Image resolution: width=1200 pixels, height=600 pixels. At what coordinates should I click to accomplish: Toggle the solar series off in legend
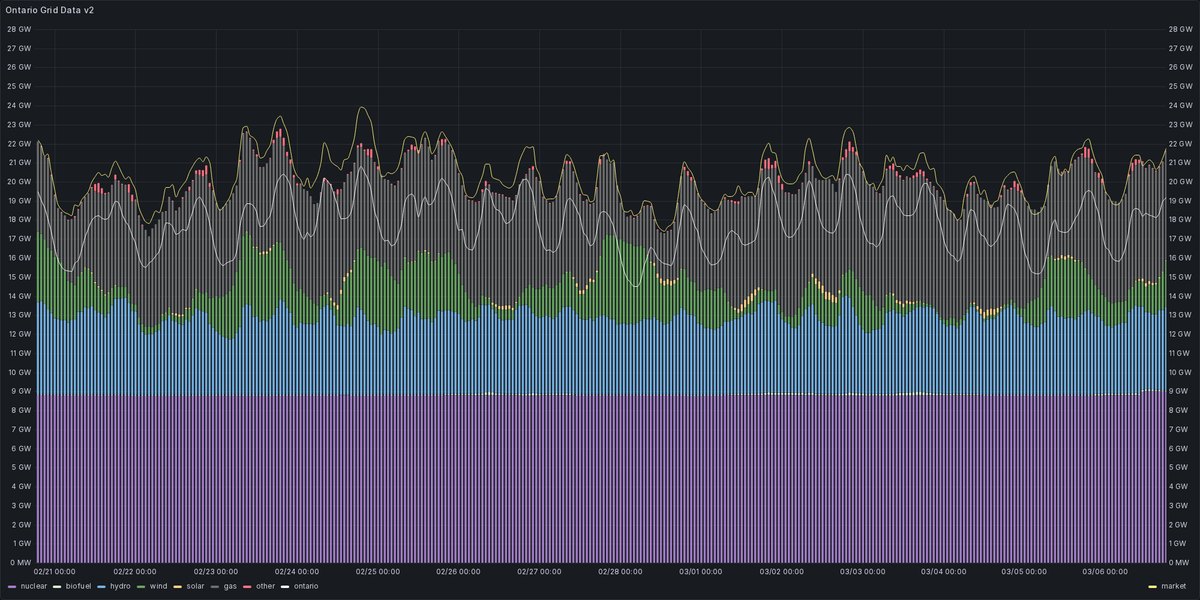tap(196, 586)
